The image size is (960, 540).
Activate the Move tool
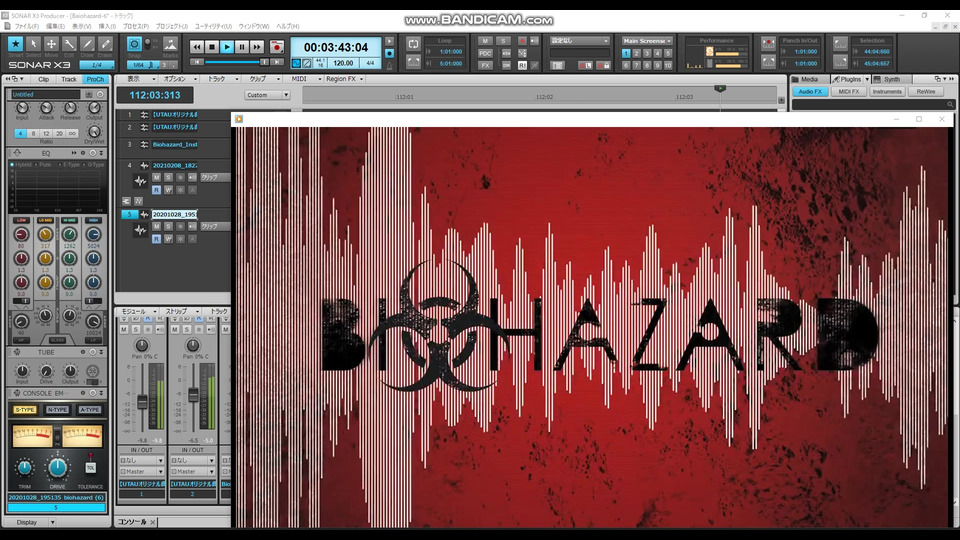51,43
